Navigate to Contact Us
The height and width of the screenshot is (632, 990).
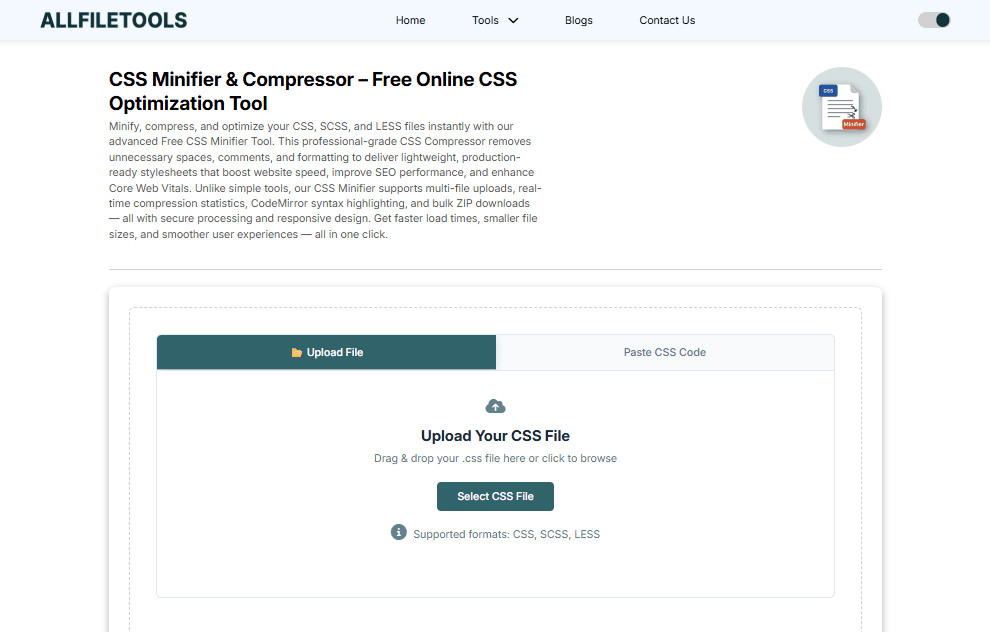(667, 20)
